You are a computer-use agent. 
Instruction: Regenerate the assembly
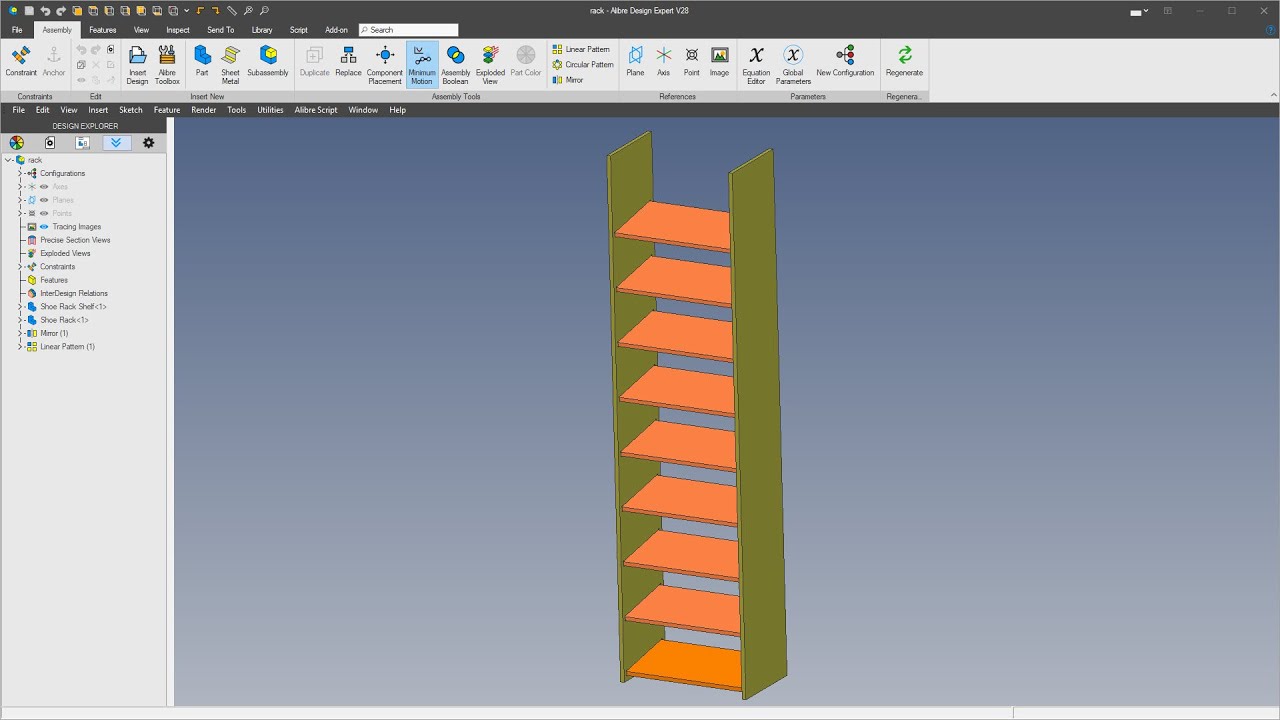pyautogui.click(x=904, y=61)
